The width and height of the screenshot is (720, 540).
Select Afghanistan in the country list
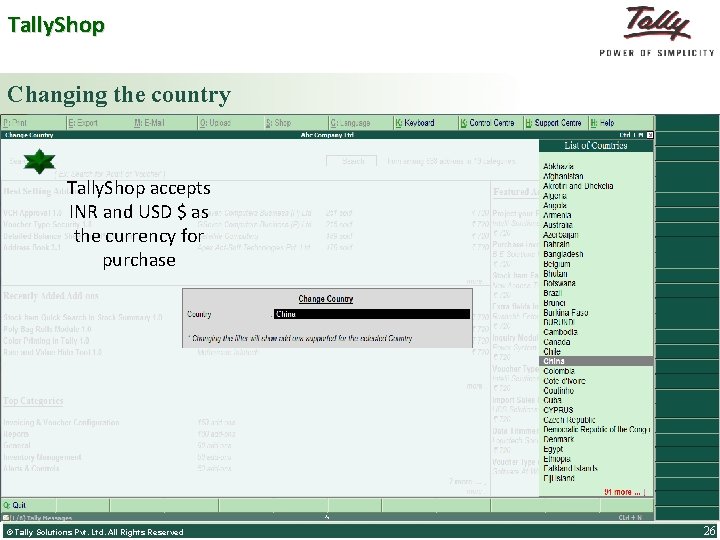(563, 176)
